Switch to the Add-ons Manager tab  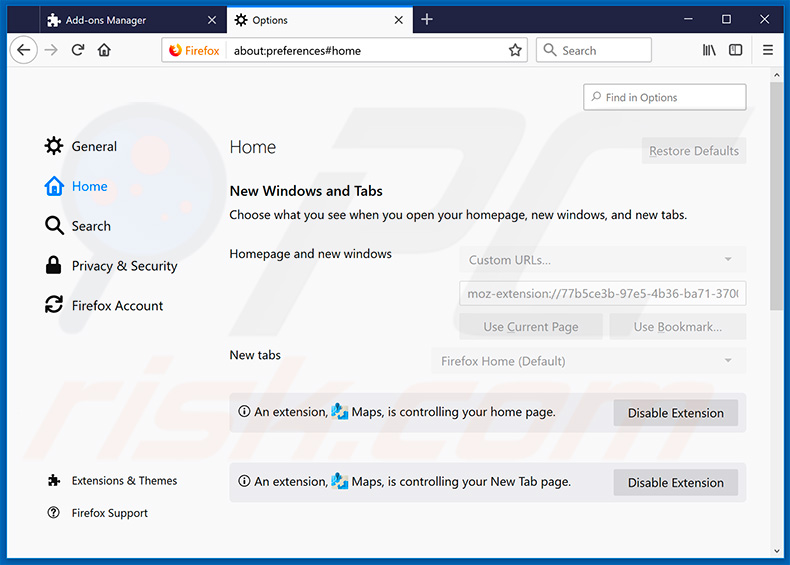pyautogui.click(x=133, y=20)
